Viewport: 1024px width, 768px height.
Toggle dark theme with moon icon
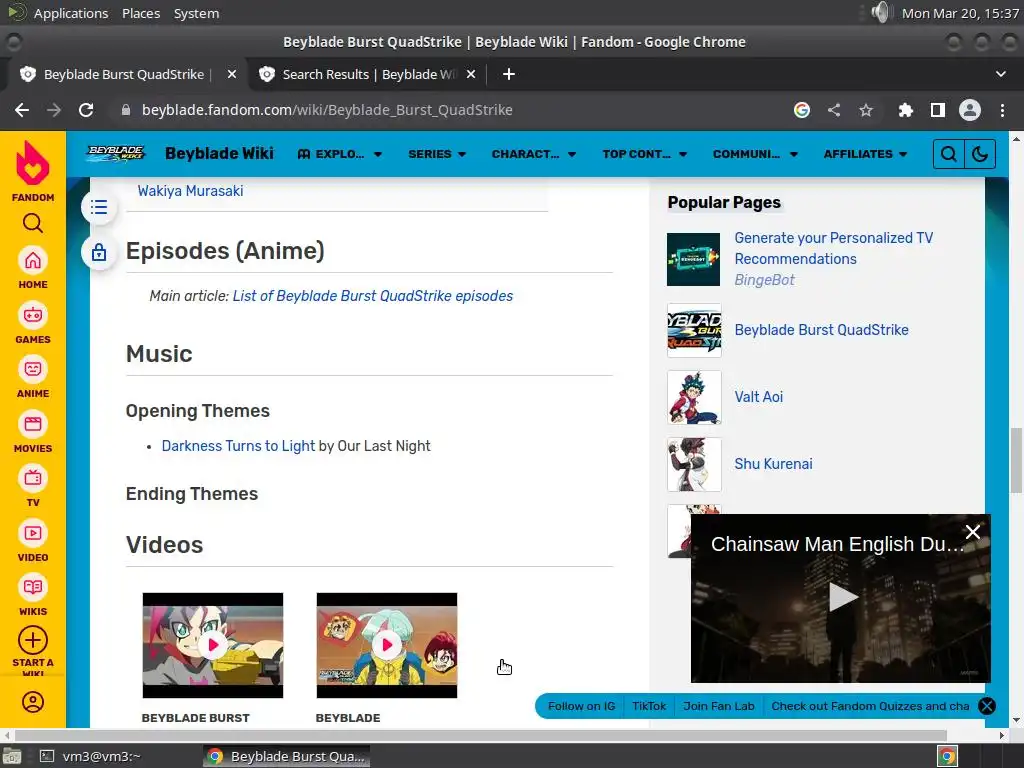[980, 154]
